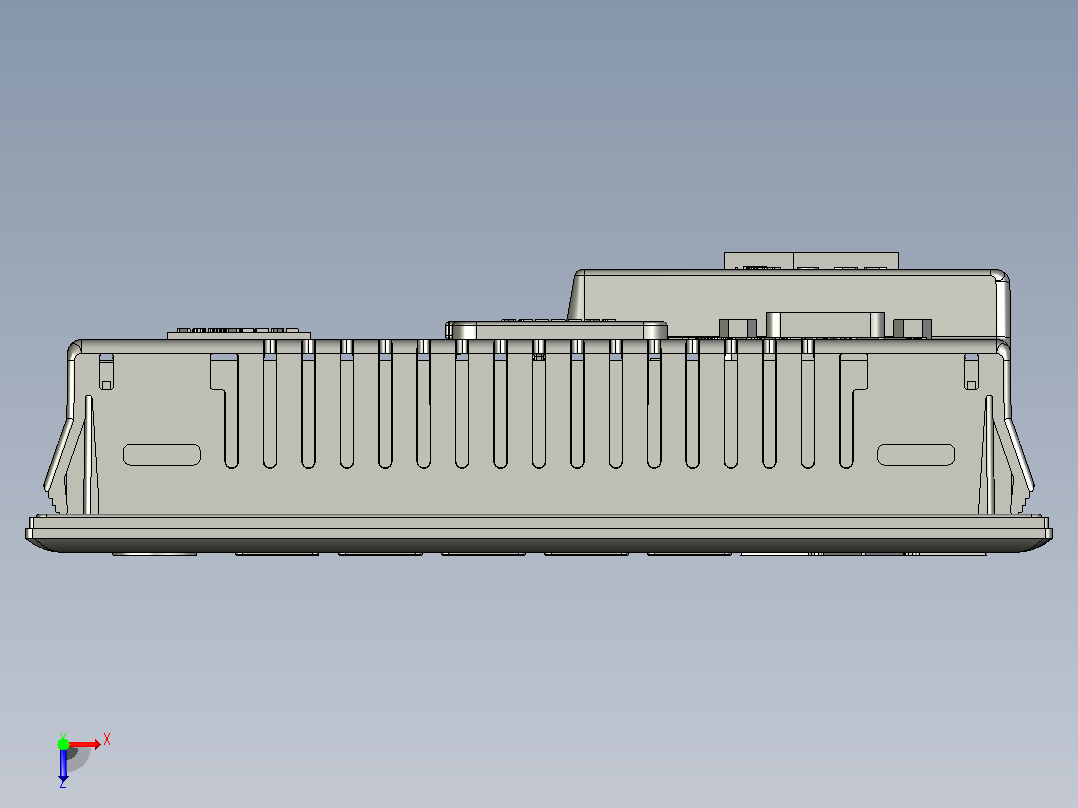Click the blue Z axis arrow of the triad
Image resolution: width=1078 pixels, height=808 pixels.
(63, 765)
